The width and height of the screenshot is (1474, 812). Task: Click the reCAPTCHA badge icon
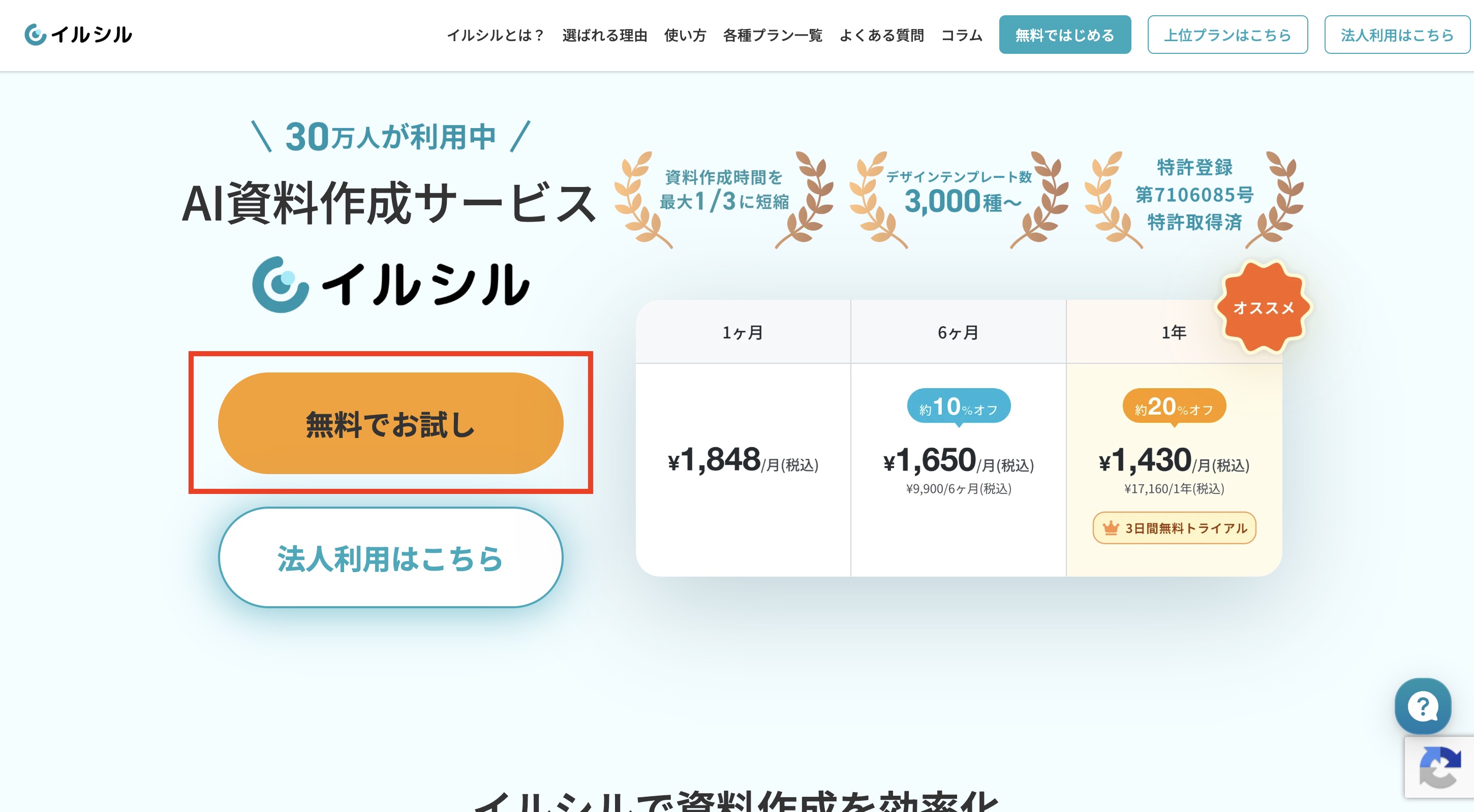click(x=1439, y=767)
